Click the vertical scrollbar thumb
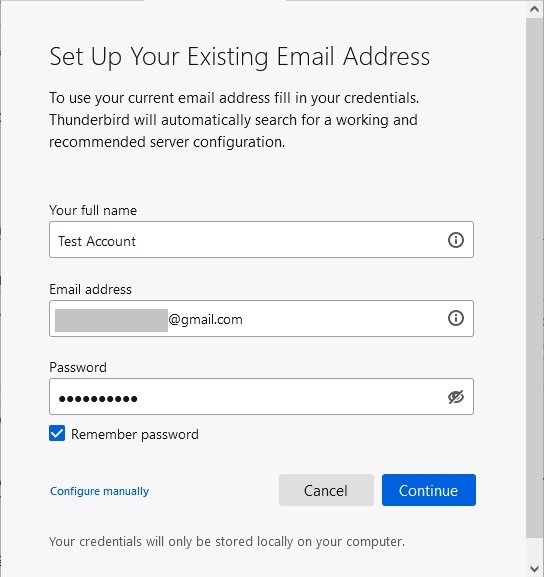Image resolution: width=544 pixels, height=577 pixels. tap(534, 278)
